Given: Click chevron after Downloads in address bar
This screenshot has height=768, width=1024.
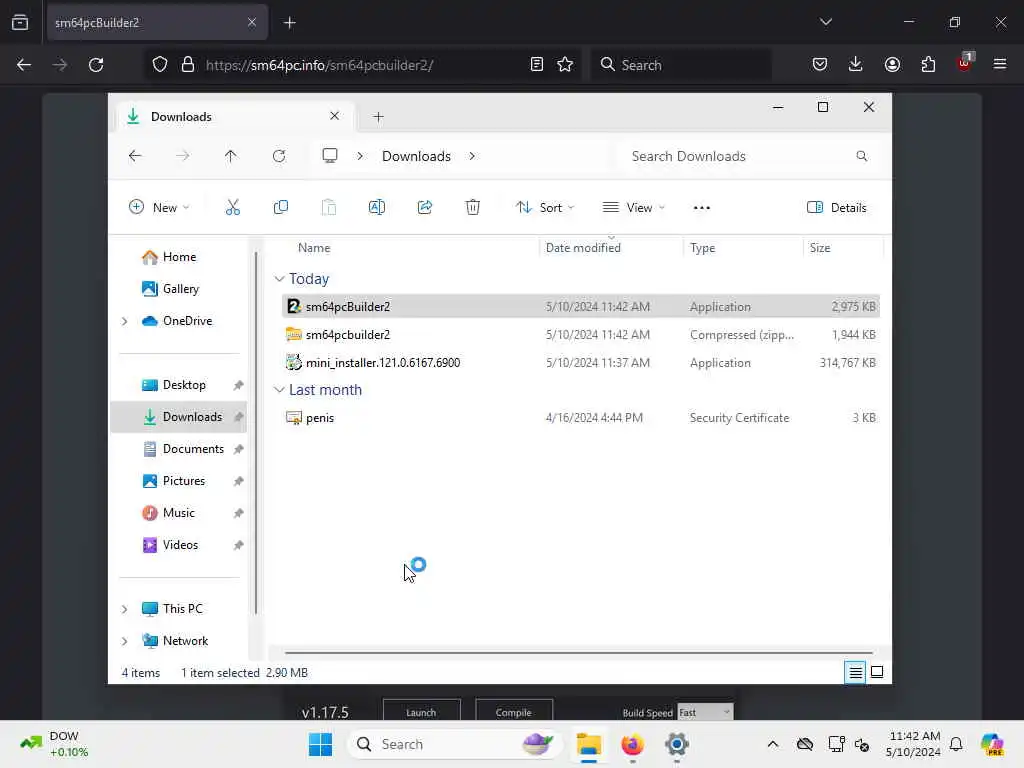Looking at the screenshot, I should [472, 156].
